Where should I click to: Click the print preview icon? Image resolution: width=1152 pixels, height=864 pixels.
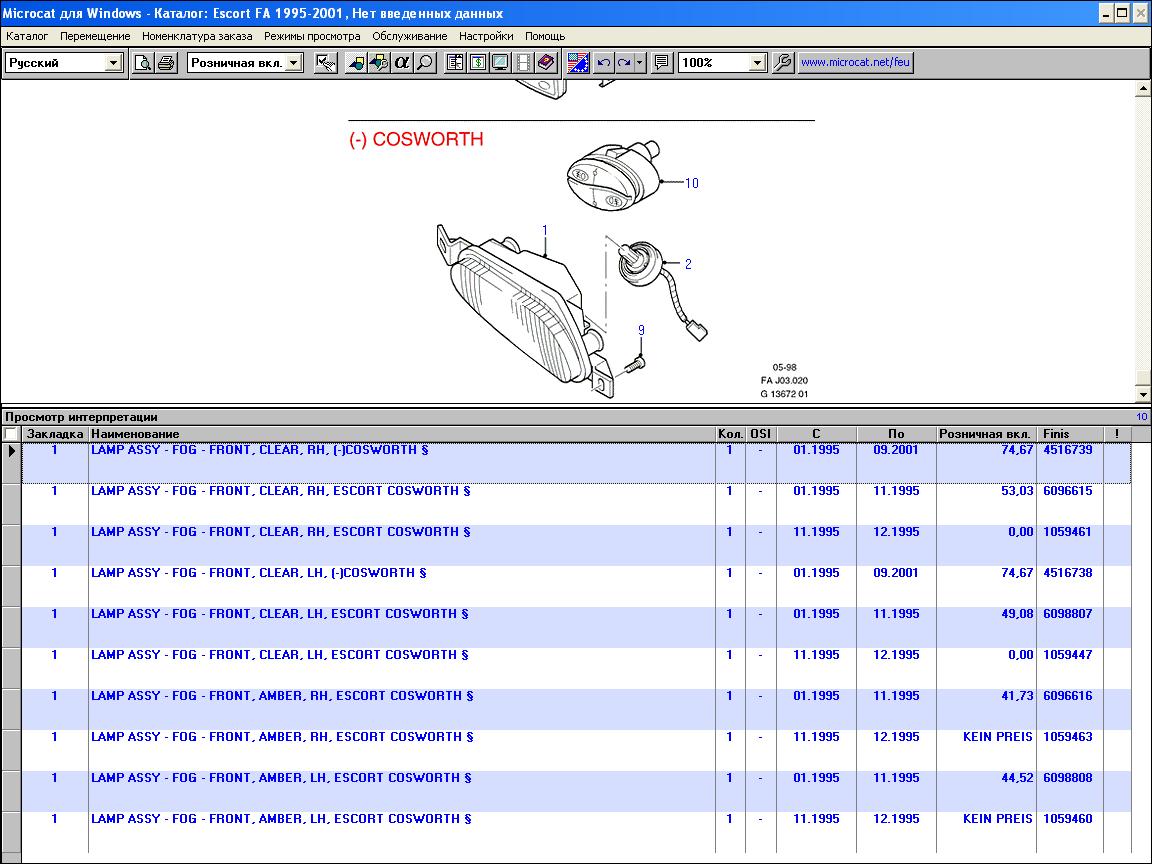point(143,63)
